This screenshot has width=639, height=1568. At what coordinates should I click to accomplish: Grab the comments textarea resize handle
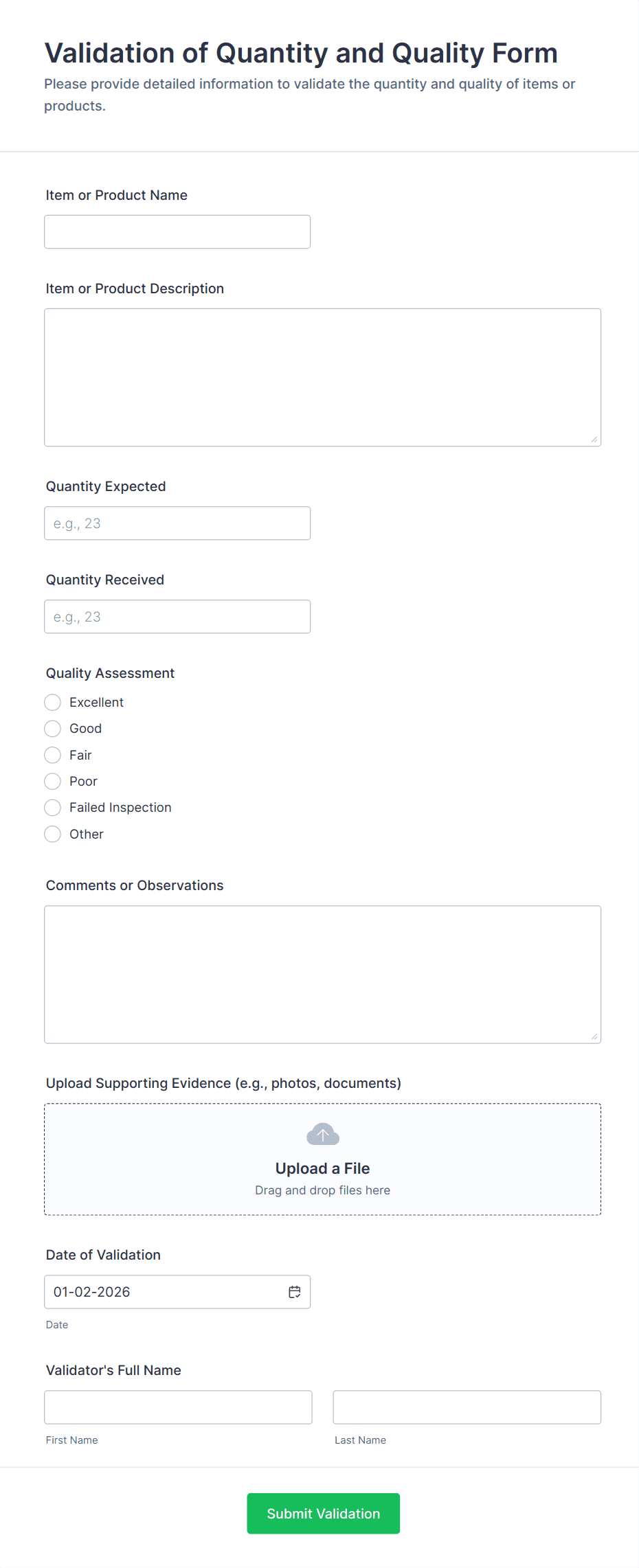coord(594,1036)
